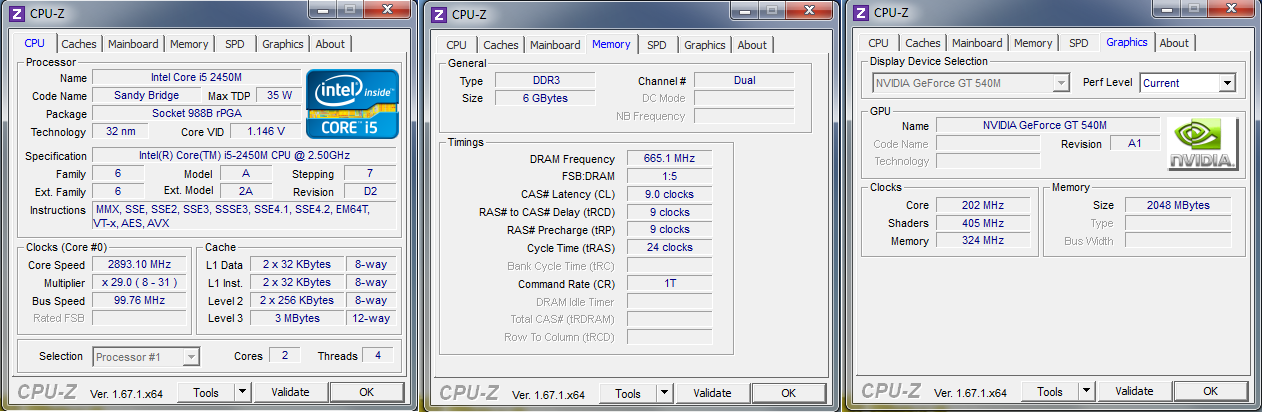Screen dimensions: 1262x413
Task: Click the Core VID value 1.146 V
Action: pos(265,131)
